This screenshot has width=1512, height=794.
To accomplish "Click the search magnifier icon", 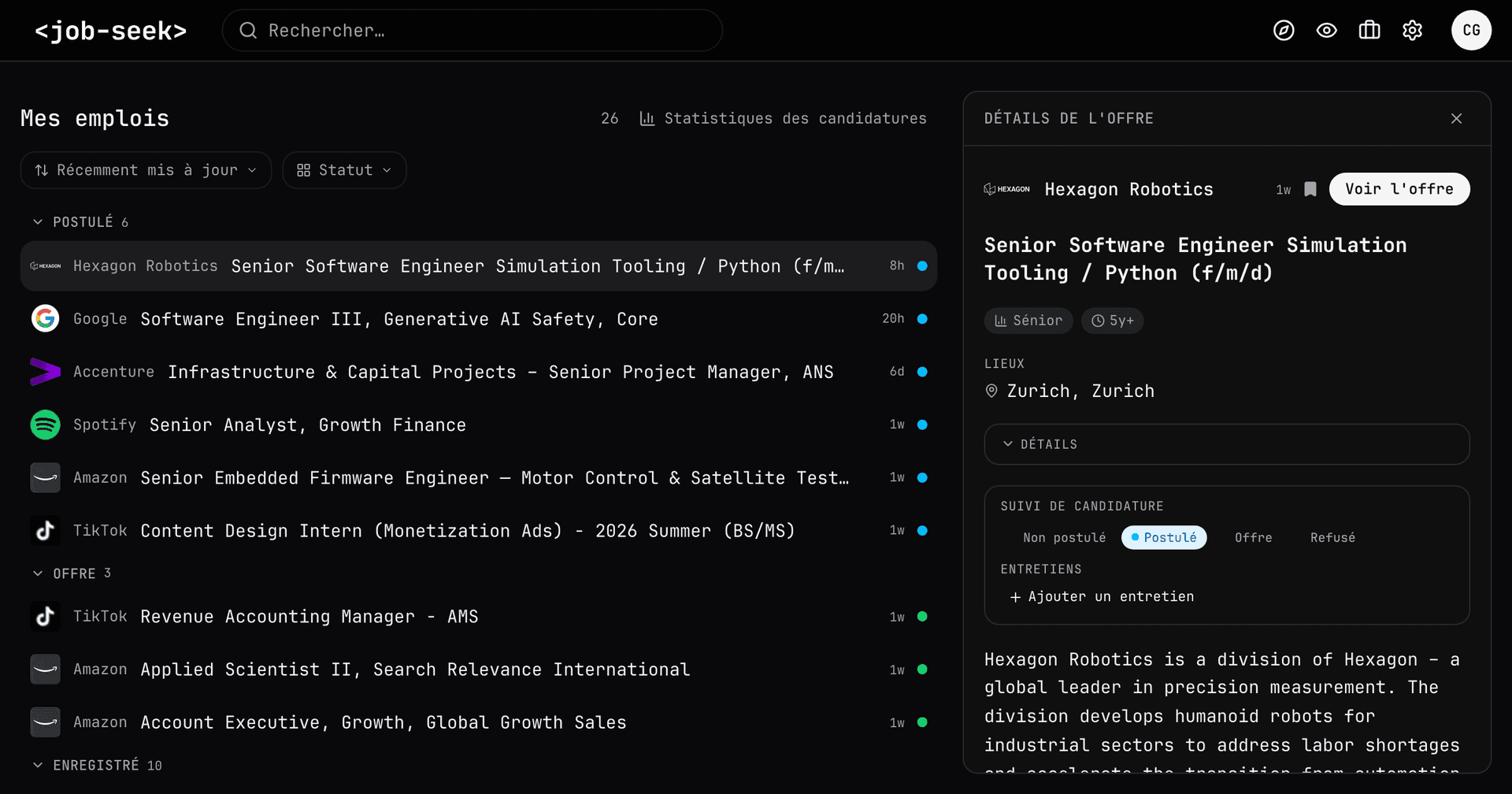I will click(x=248, y=31).
